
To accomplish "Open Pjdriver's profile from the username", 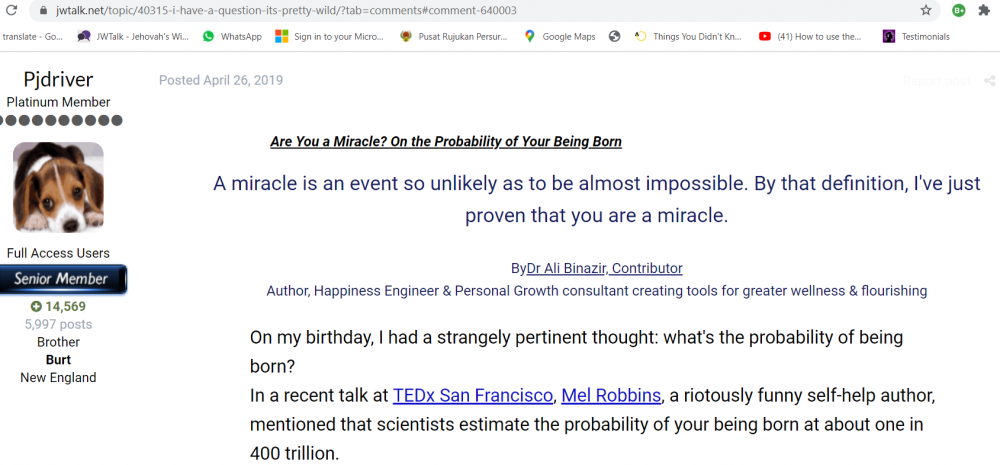I will tap(58, 80).
